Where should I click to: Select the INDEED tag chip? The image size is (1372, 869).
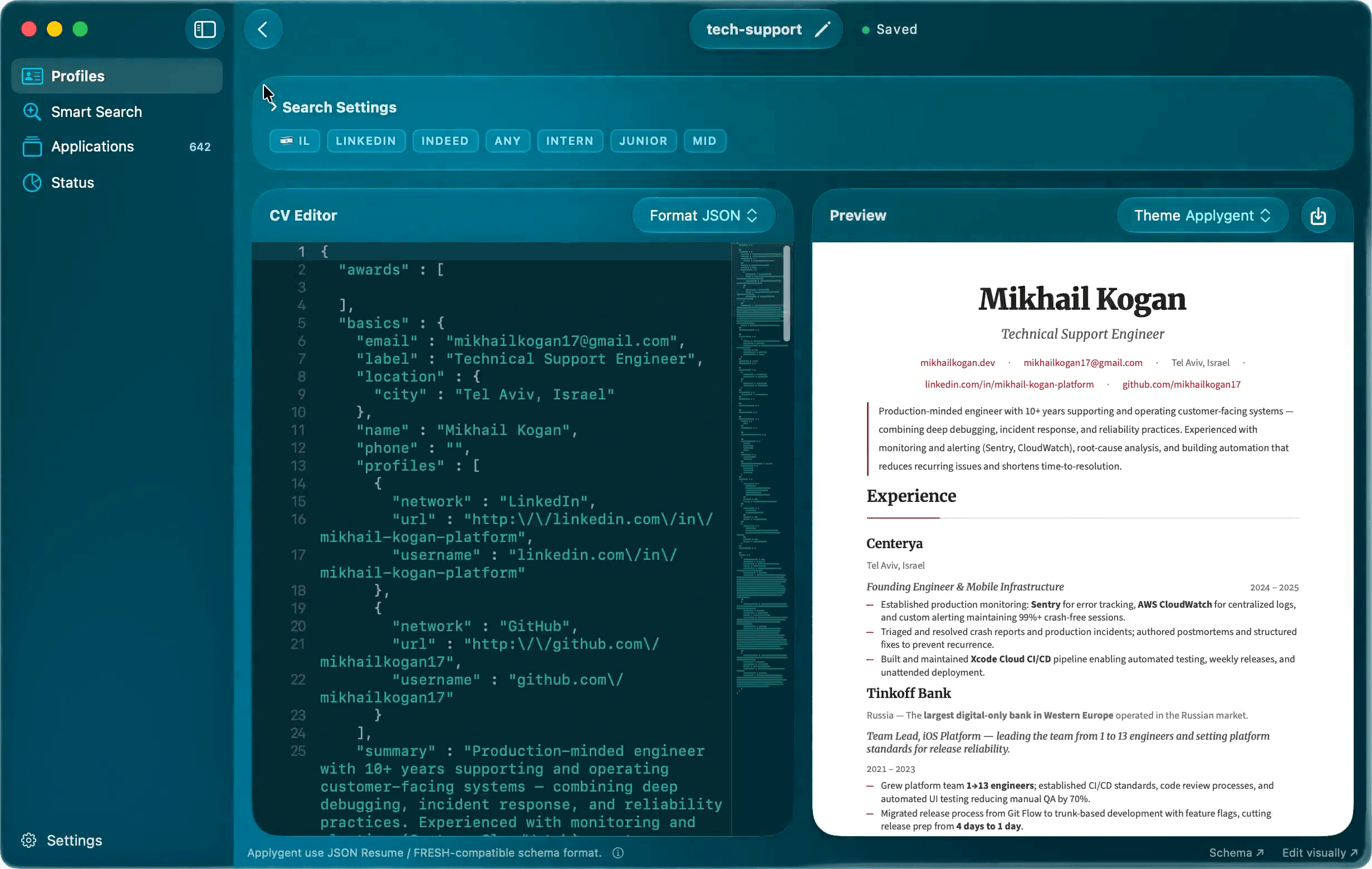pyautogui.click(x=445, y=141)
